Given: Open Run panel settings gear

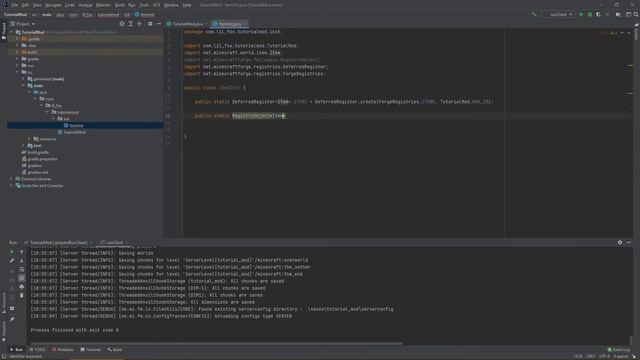Looking at the screenshot, I should click(x=620, y=242).
